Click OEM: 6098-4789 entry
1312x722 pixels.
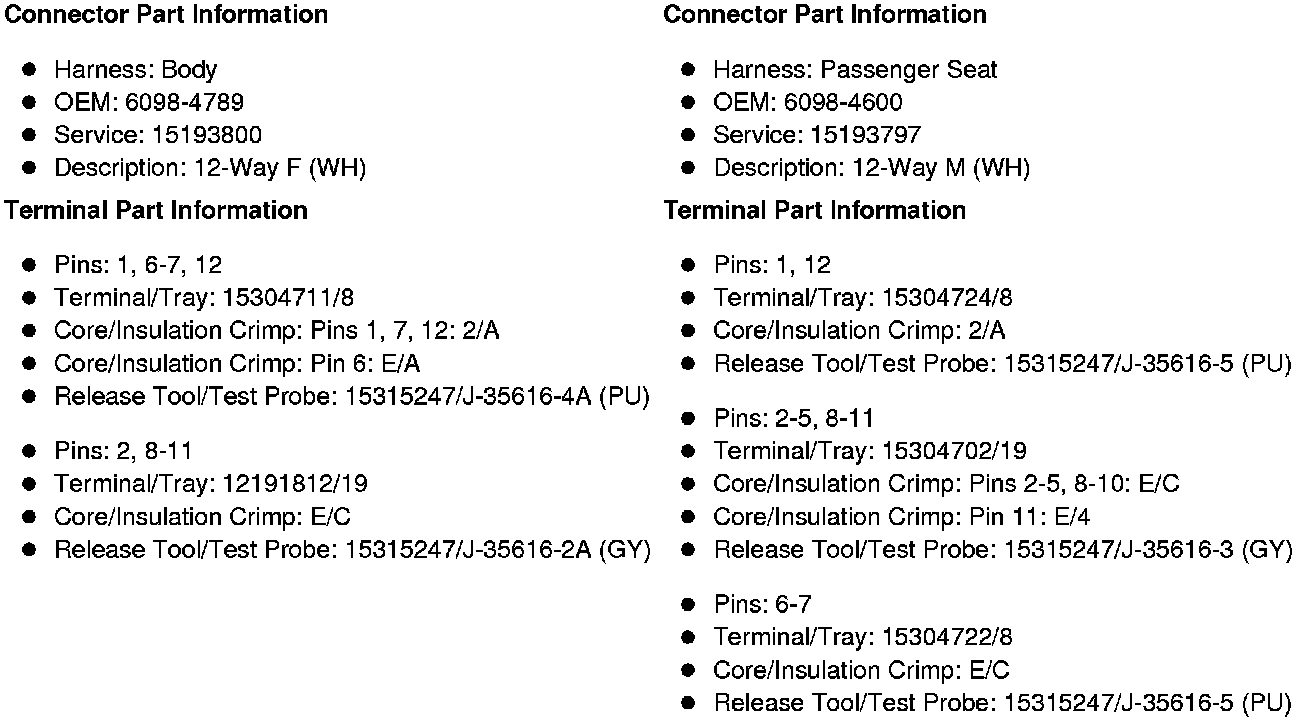click(149, 103)
